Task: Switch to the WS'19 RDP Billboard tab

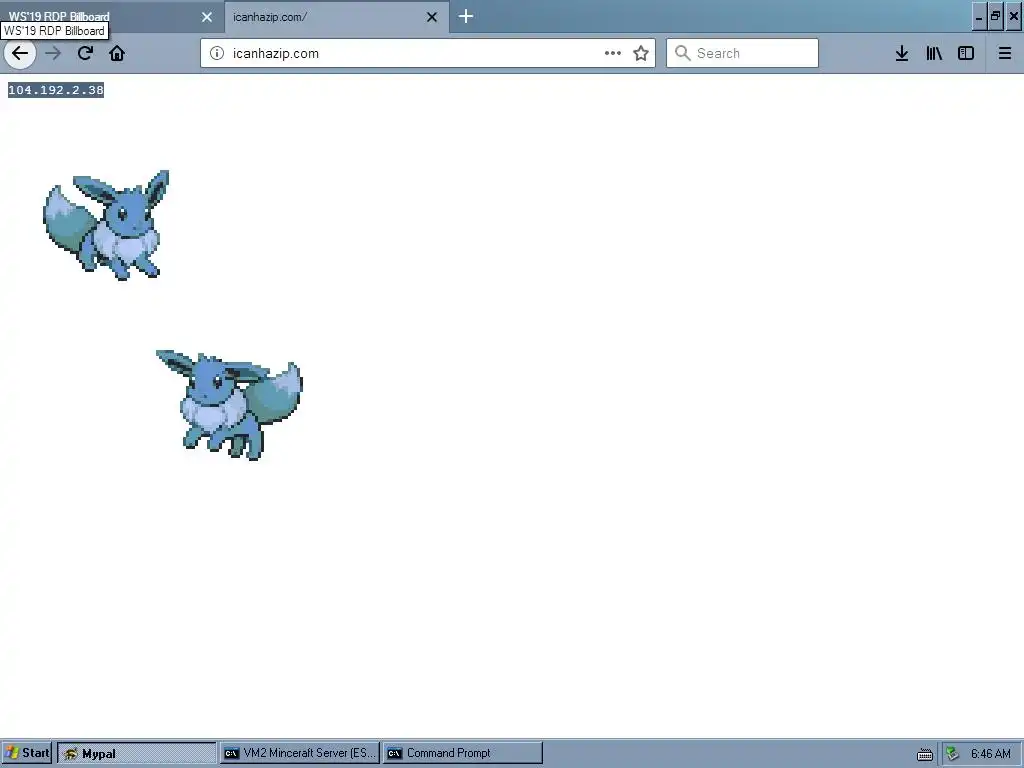Action: coord(111,17)
